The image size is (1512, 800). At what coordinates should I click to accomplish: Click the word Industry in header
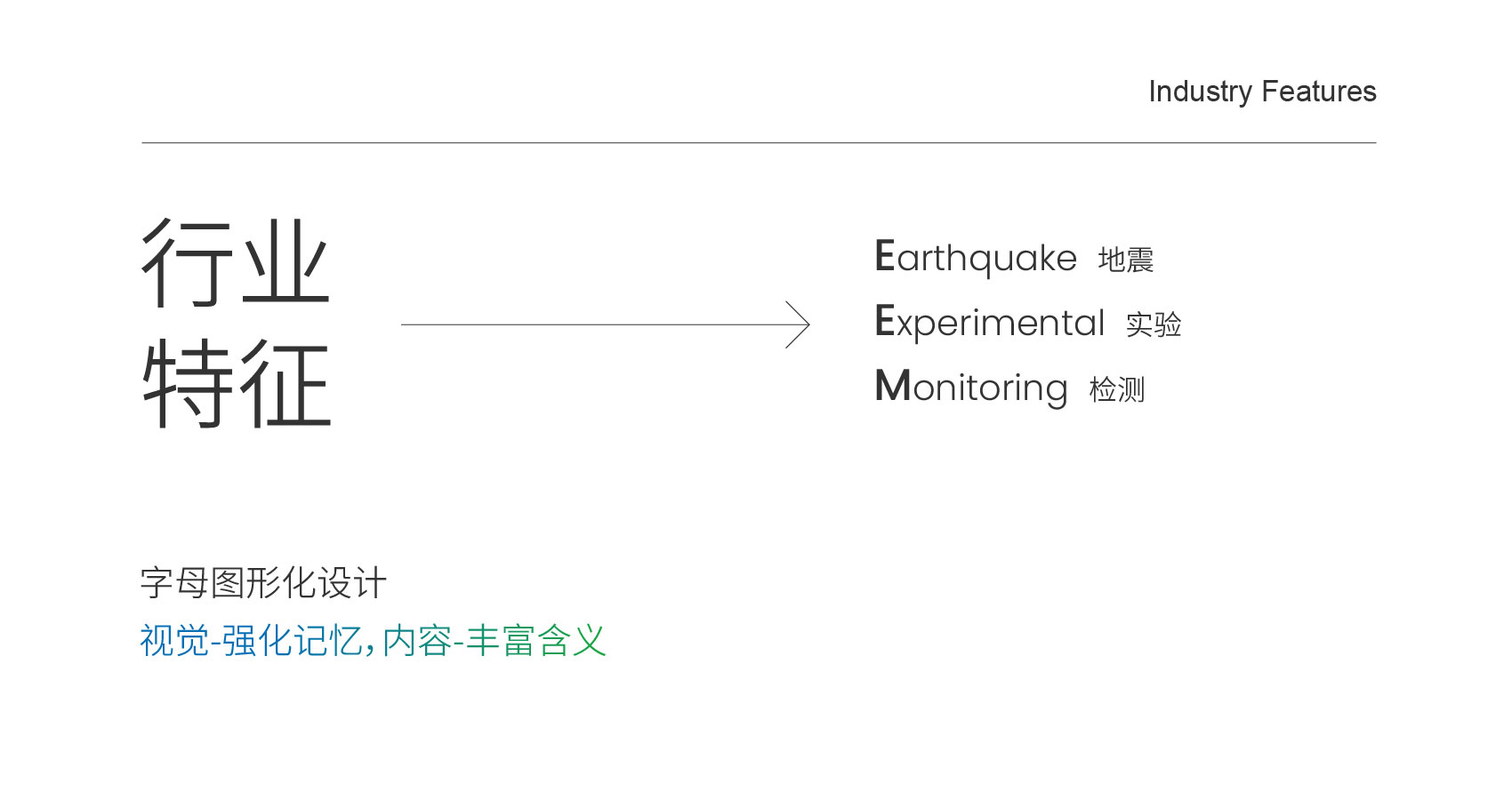[1200, 92]
